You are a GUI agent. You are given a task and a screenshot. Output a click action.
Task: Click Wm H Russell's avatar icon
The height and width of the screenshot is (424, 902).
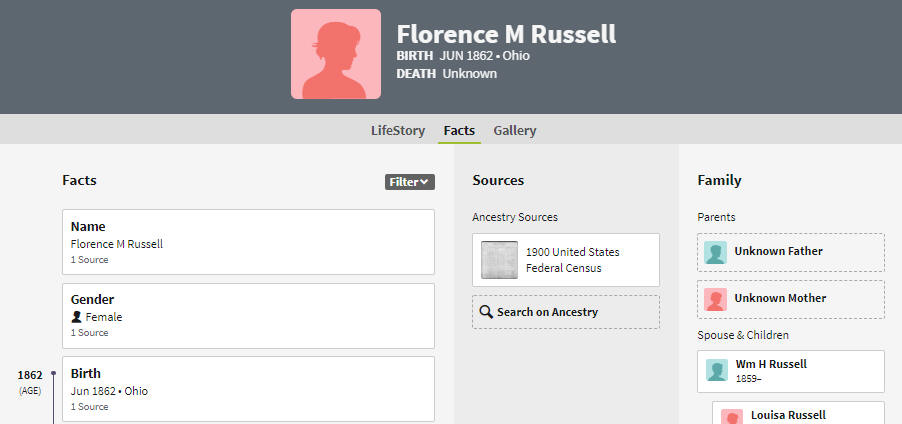point(717,370)
